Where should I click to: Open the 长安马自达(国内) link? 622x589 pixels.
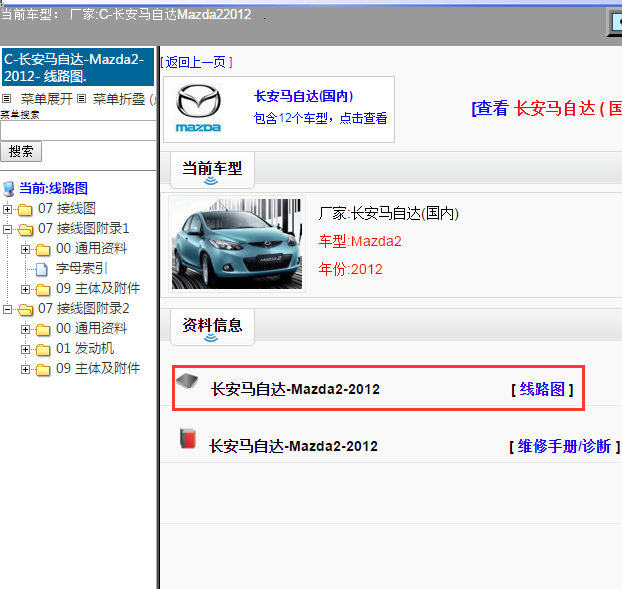(303, 96)
